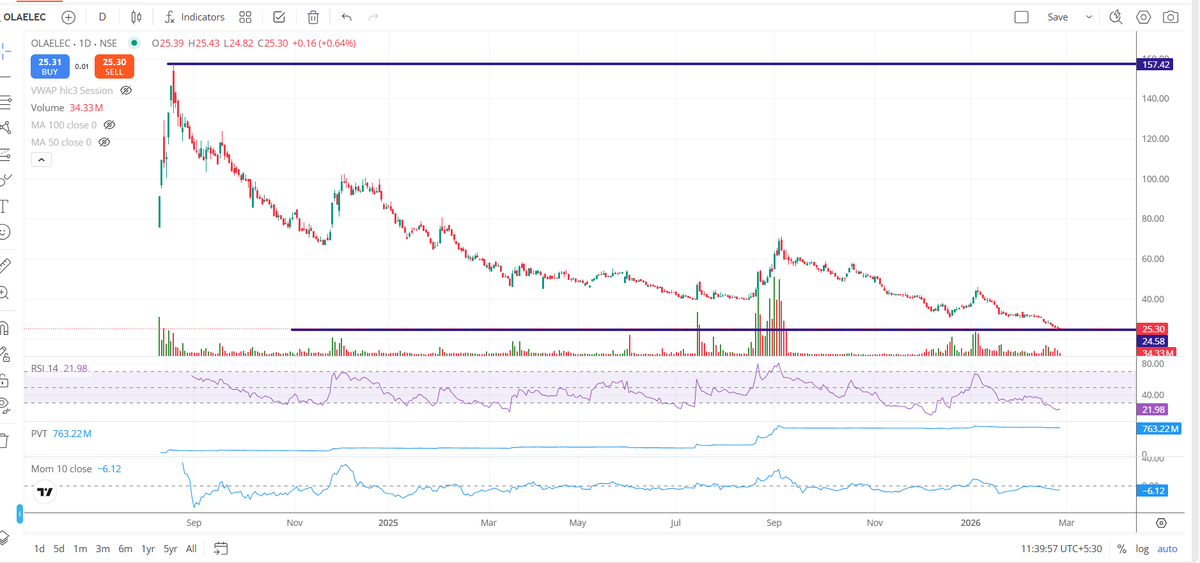Select the brush drawing tool
Viewport: 1200px width, 563px height.
click(x=5, y=180)
